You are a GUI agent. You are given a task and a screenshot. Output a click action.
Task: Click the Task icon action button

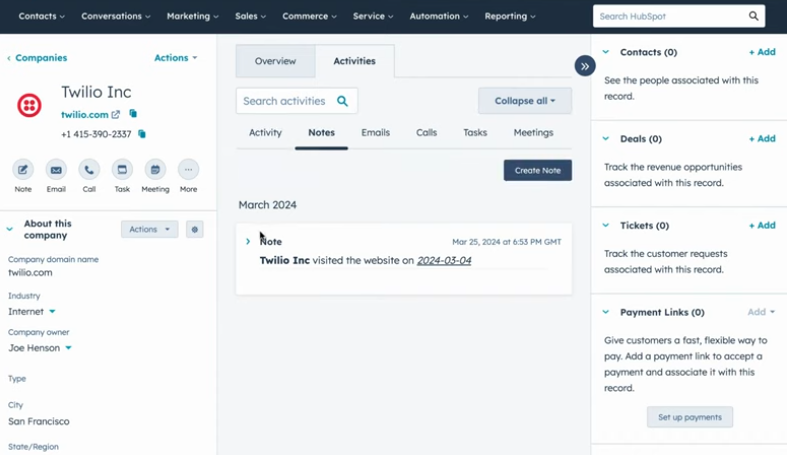click(x=122, y=170)
